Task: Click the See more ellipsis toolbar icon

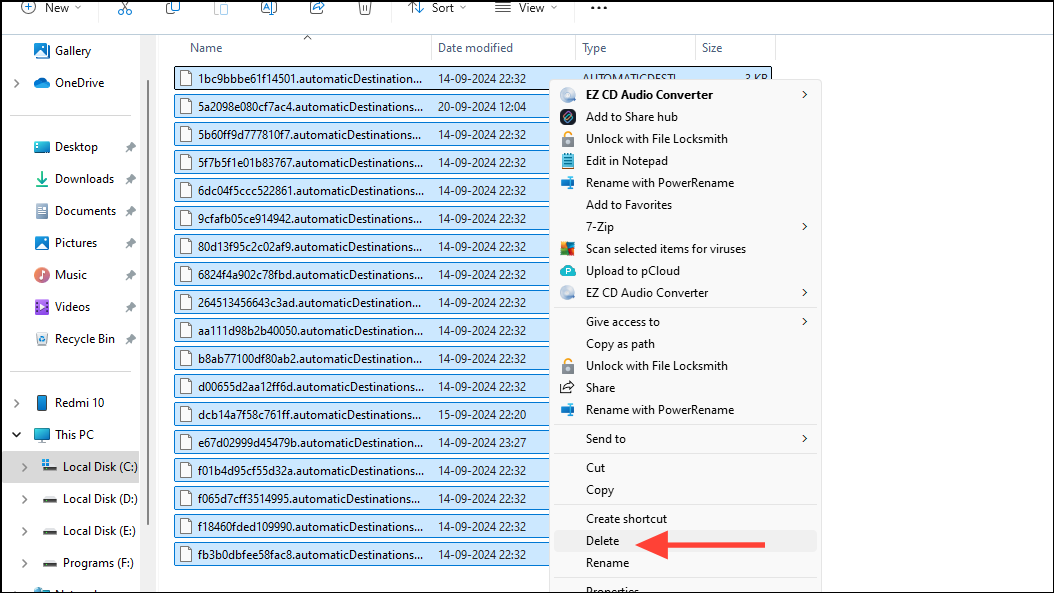Action: point(598,9)
